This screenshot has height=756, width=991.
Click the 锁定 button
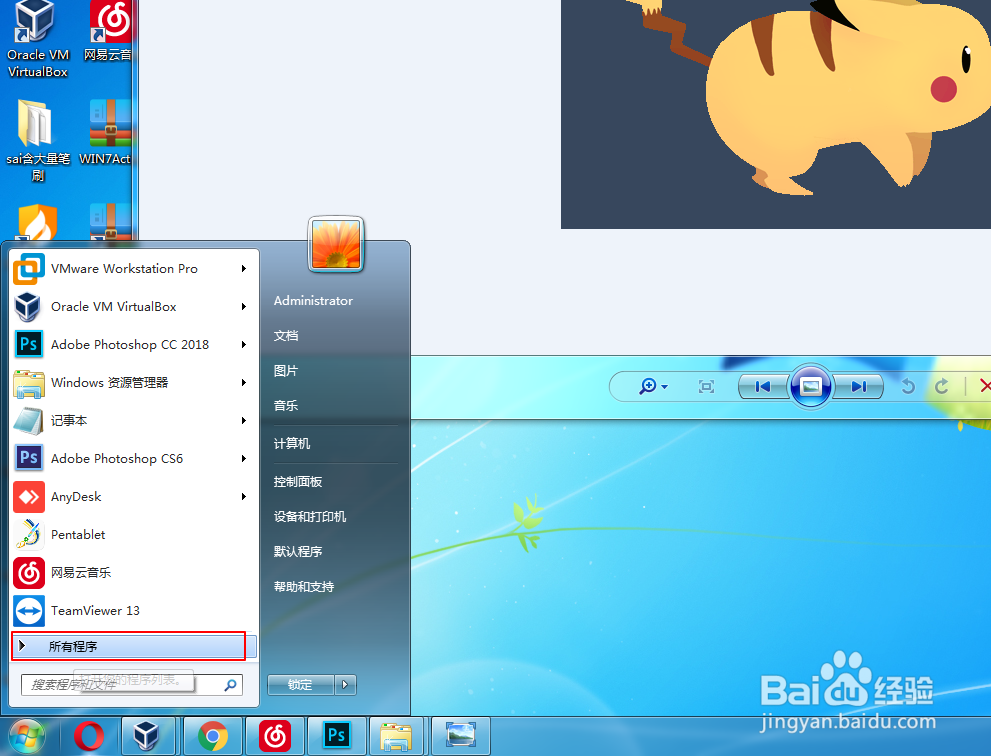click(301, 685)
